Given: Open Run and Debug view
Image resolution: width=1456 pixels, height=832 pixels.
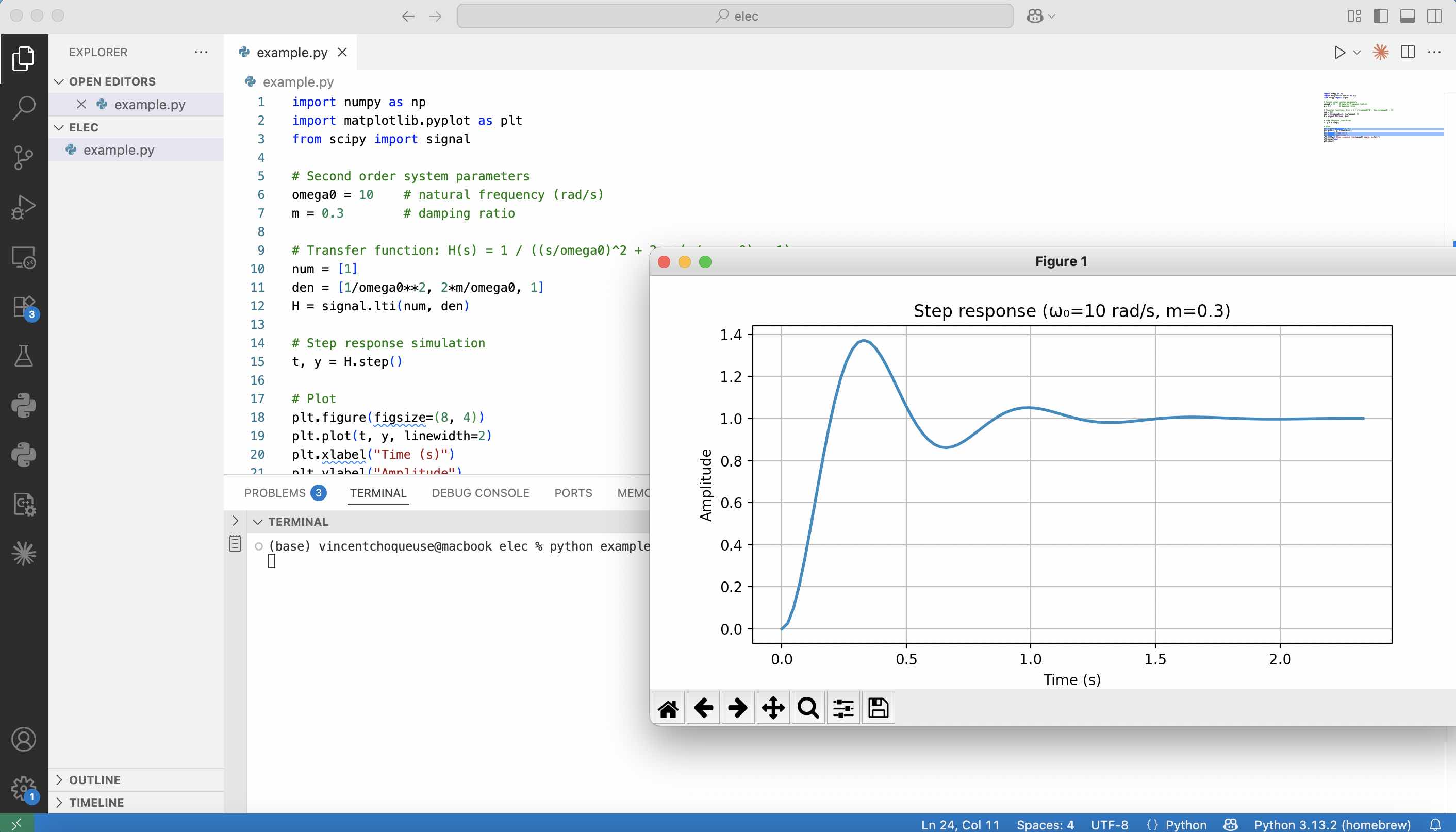Looking at the screenshot, I should tap(23, 207).
